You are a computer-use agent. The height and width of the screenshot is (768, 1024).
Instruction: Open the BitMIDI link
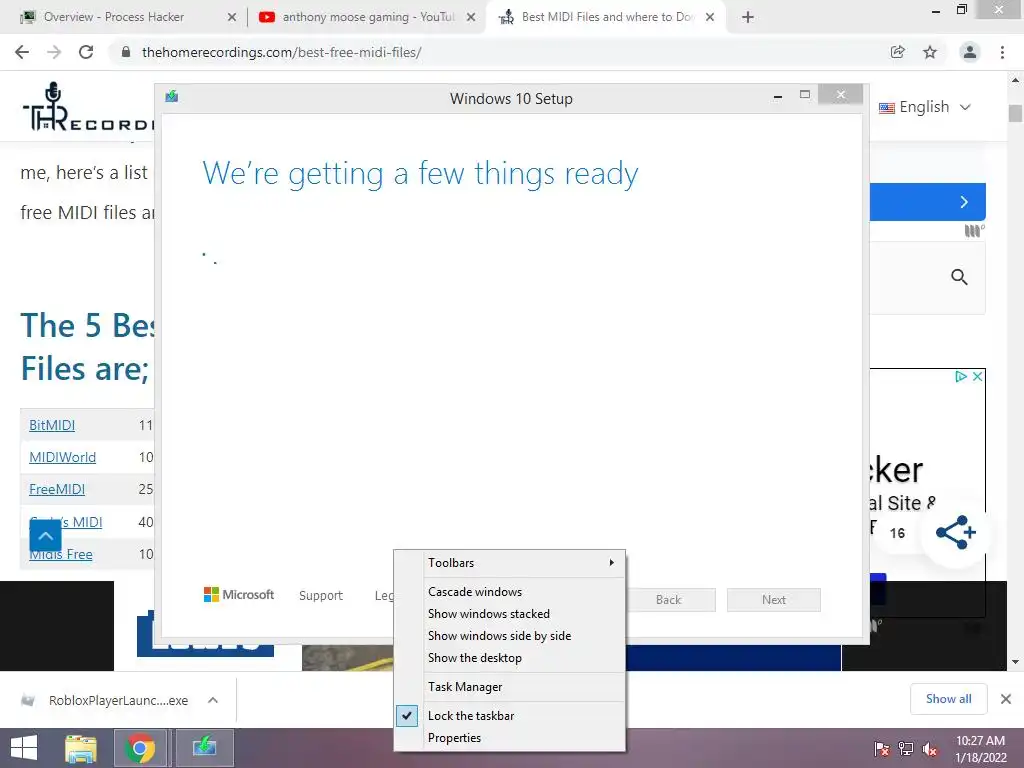click(52, 425)
